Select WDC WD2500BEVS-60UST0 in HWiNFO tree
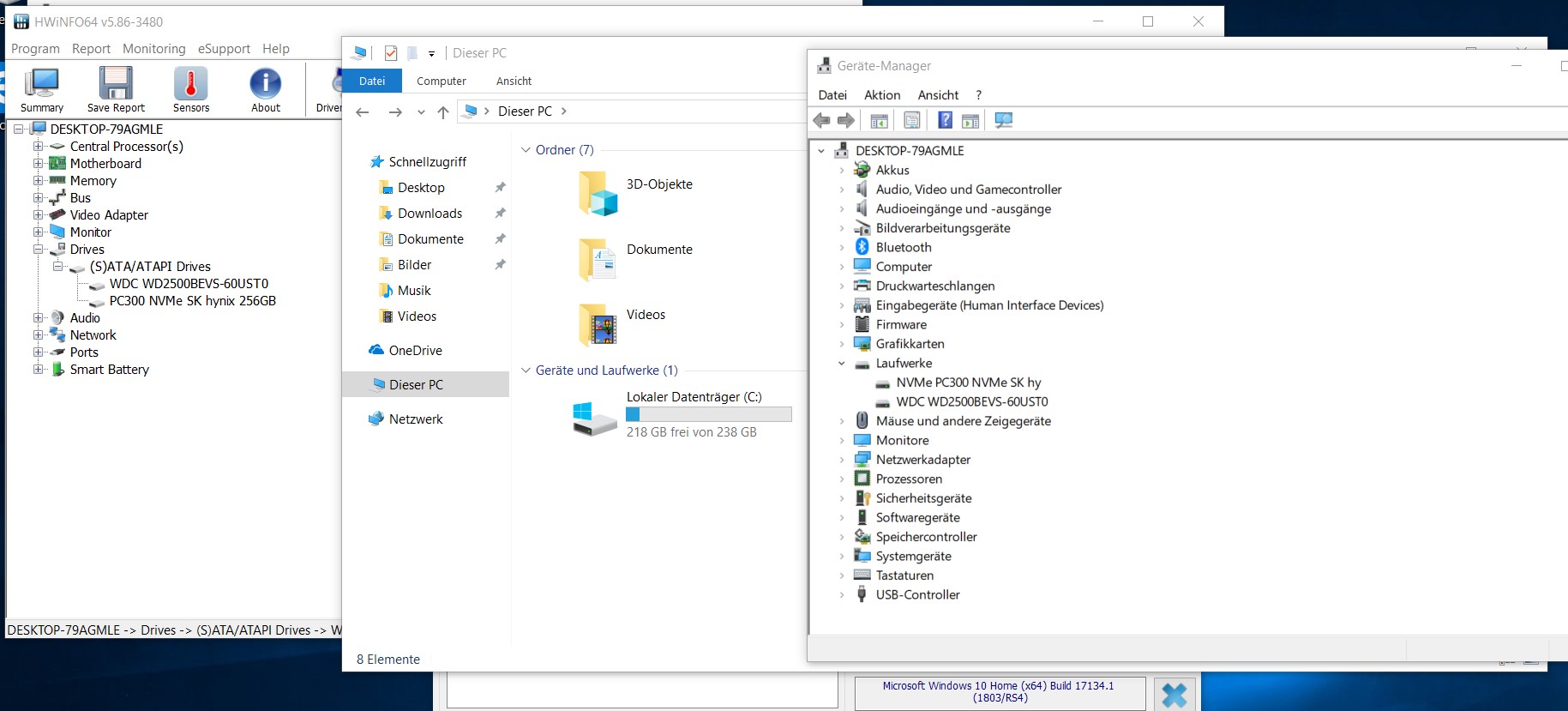The image size is (1568, 711). pos(189,283)
